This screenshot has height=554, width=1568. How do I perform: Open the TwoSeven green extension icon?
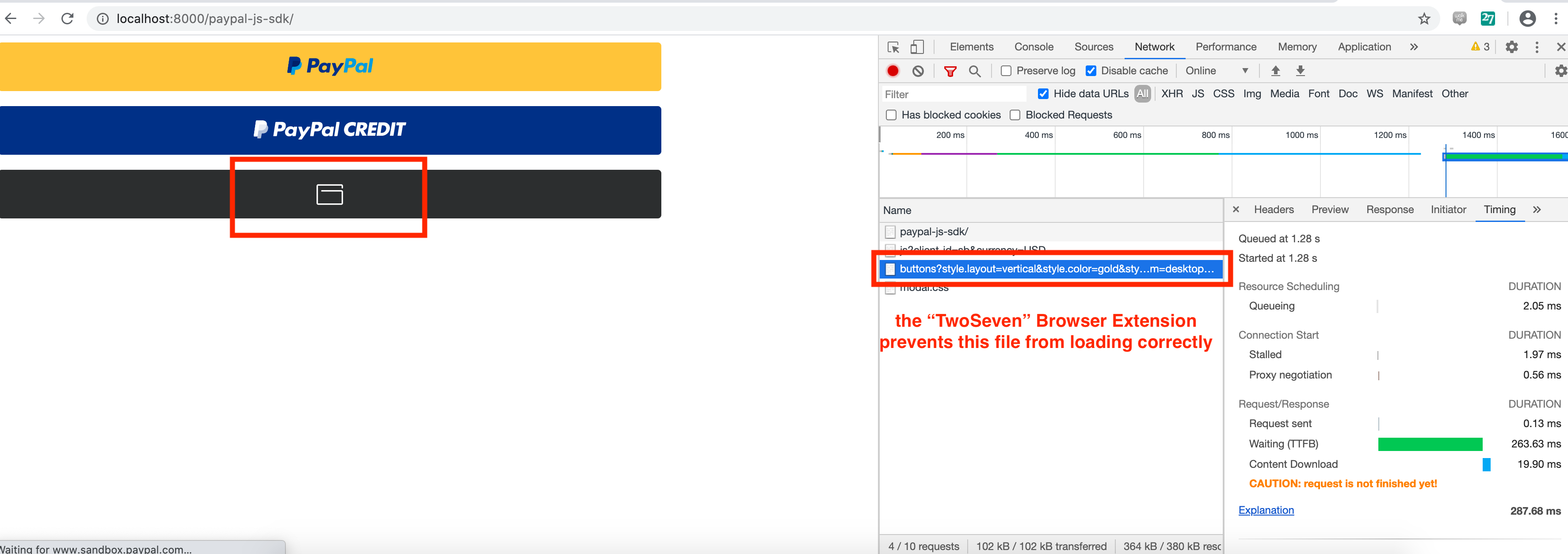click(1488, 19)
